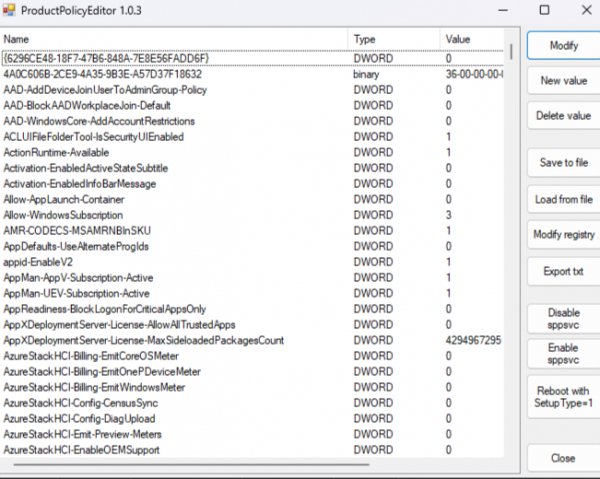Screen dimensions: 600x479
Task: Click the binary value 36-00-00-00 cell
Action: [474, 74]
